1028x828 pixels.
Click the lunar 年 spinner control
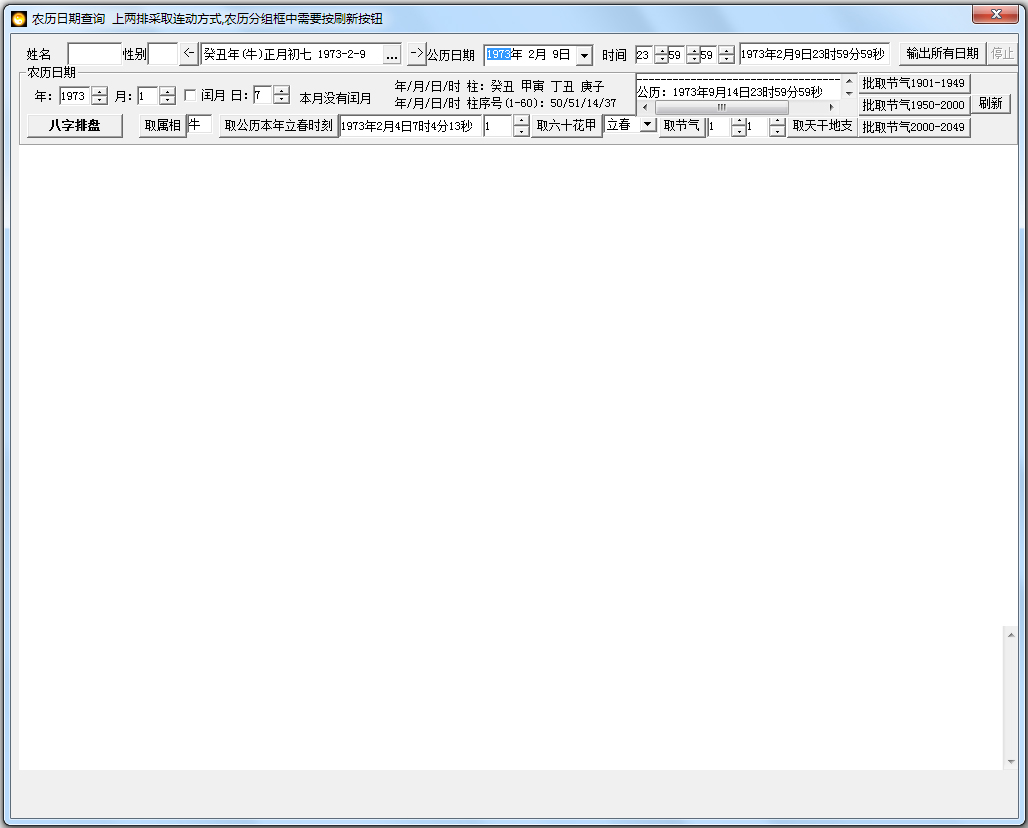pos(99,96)
